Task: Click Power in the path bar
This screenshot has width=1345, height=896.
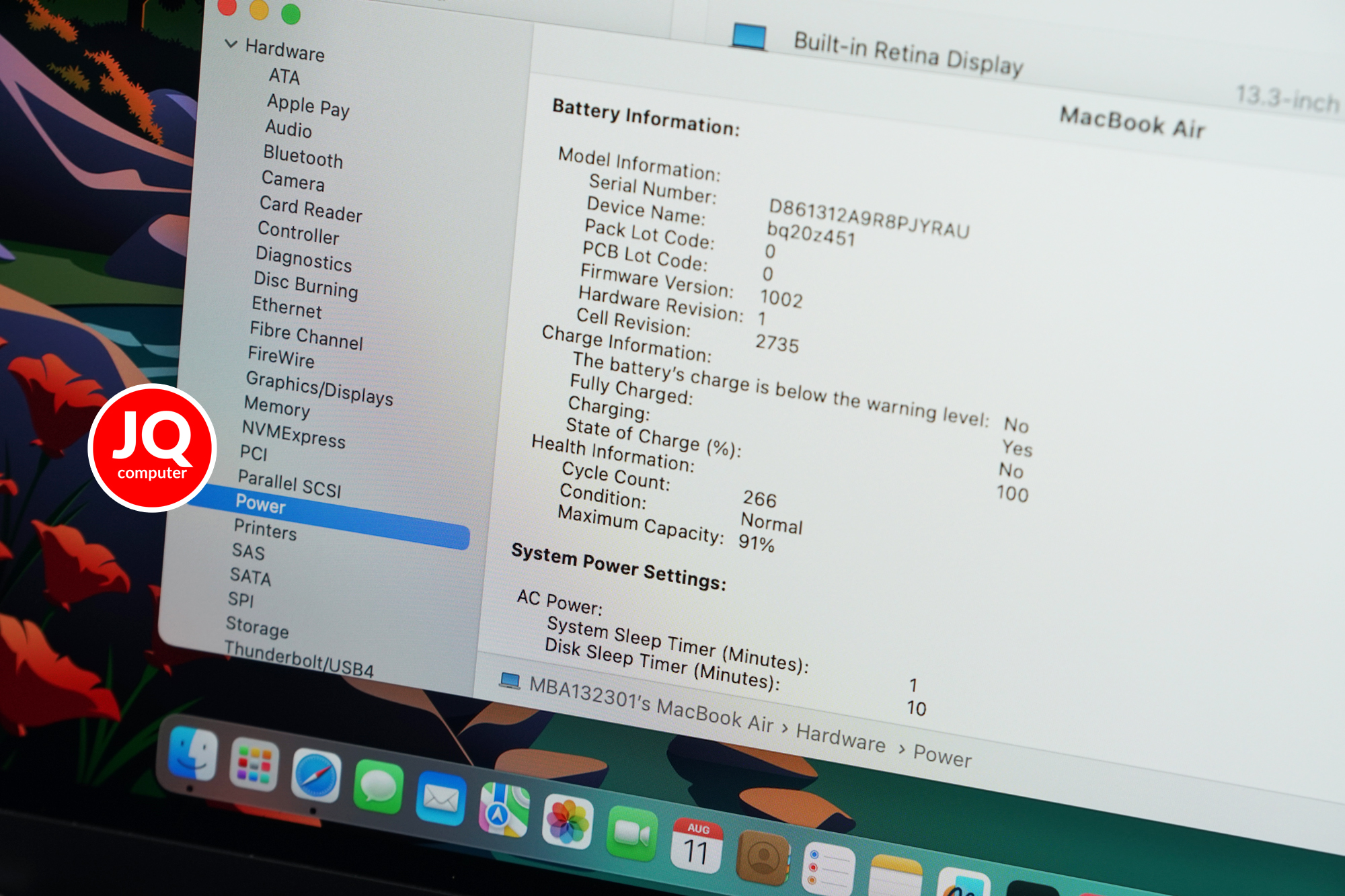Action: [943, 756]
